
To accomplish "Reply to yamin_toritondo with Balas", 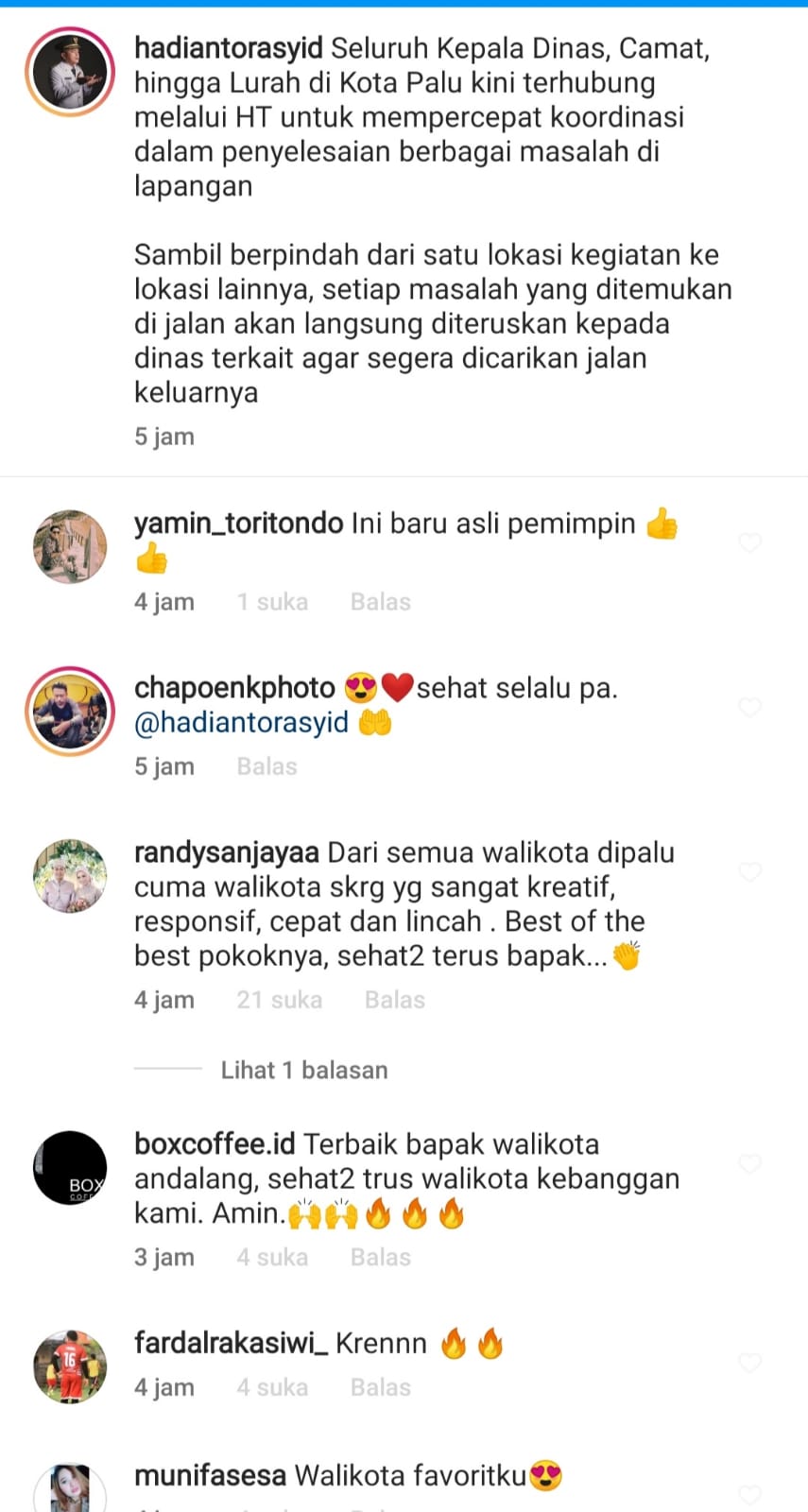I will (381, 602).
